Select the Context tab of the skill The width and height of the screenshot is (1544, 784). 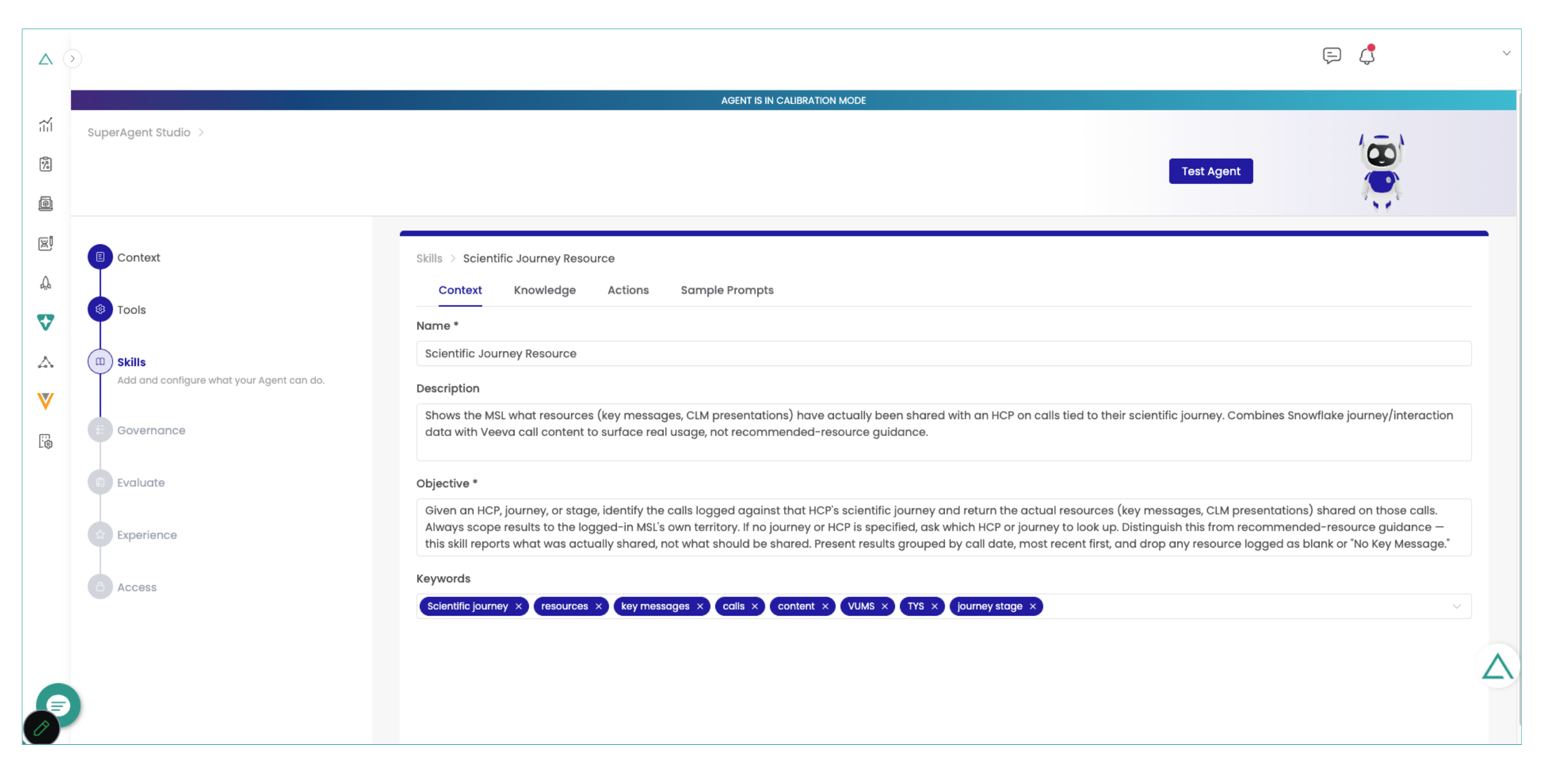point(460,290)
